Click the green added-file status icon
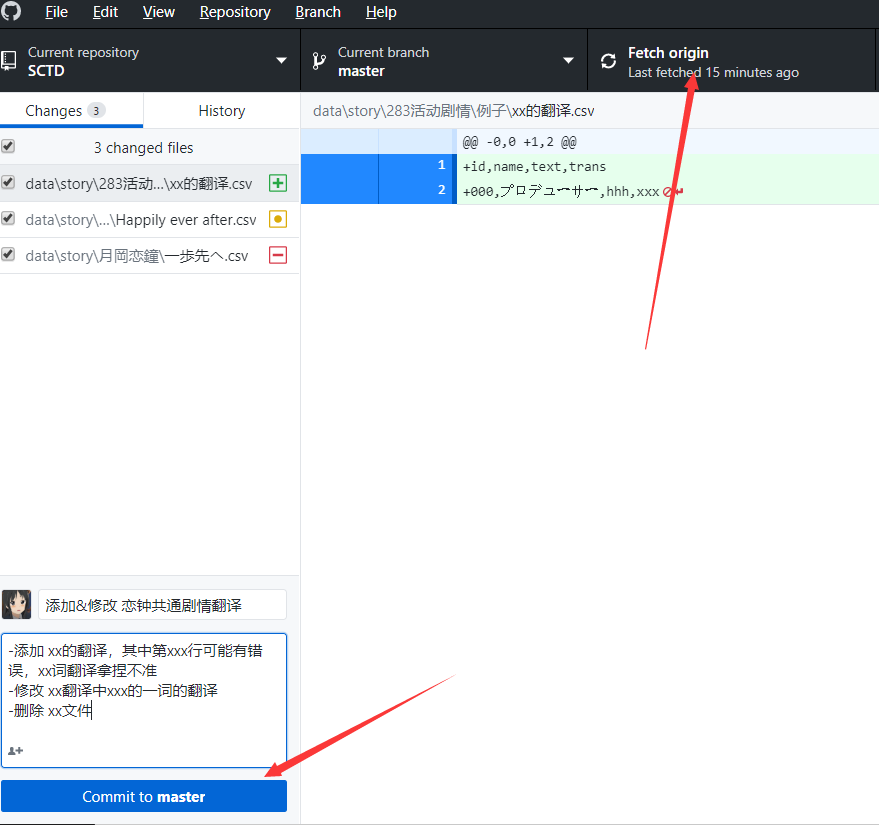 [278, 183]
